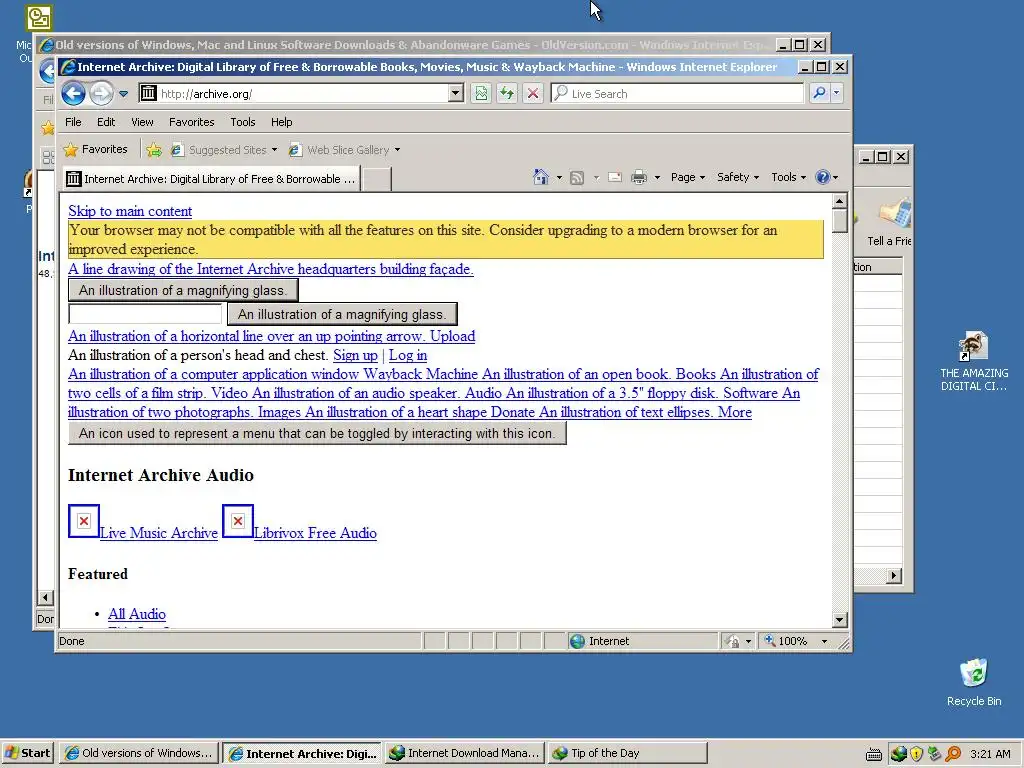The width and height of the screenshot is (1024, 768).
Task: Open the File menu
Action: [x=73, y=122]
